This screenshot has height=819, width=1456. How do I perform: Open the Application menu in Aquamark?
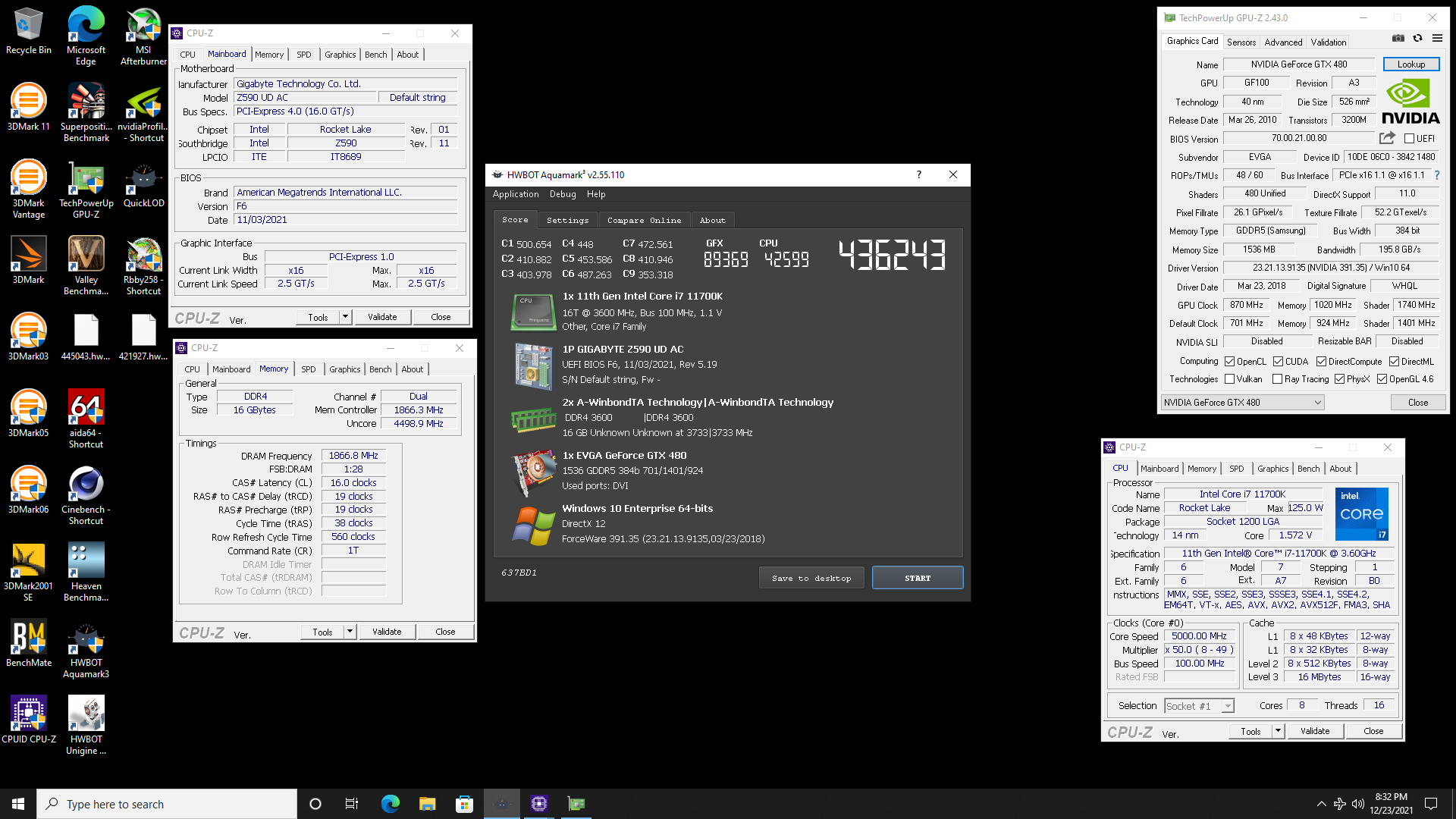516,194
